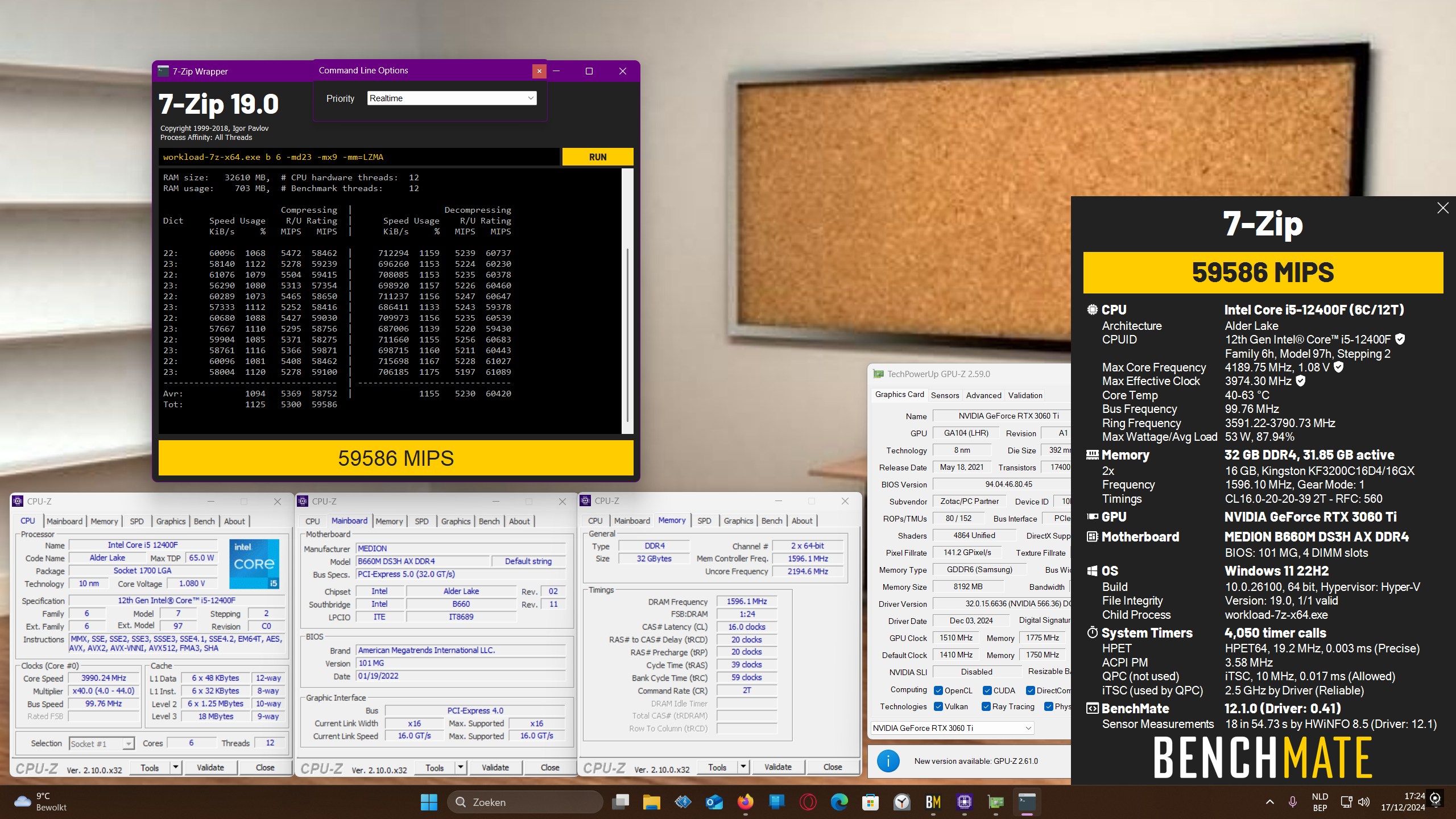
Task: Switch to Sensors tab in GPU-Z
Action: 945,395
